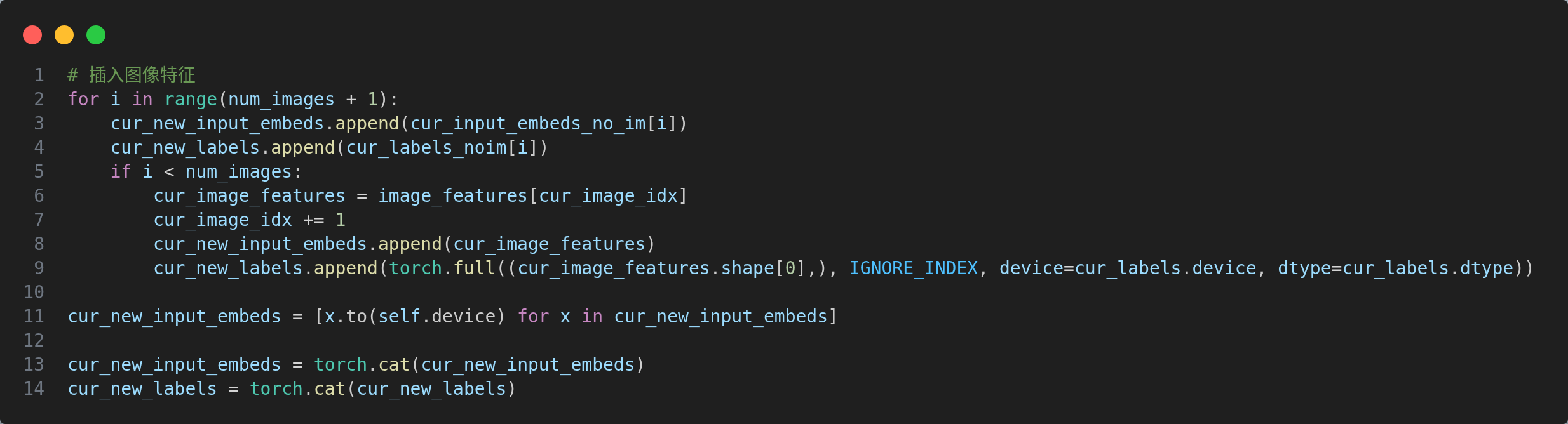This screenshot has height=424, width=1568.
Task: Click torch.cat on line 13
Action: point(362,365)
